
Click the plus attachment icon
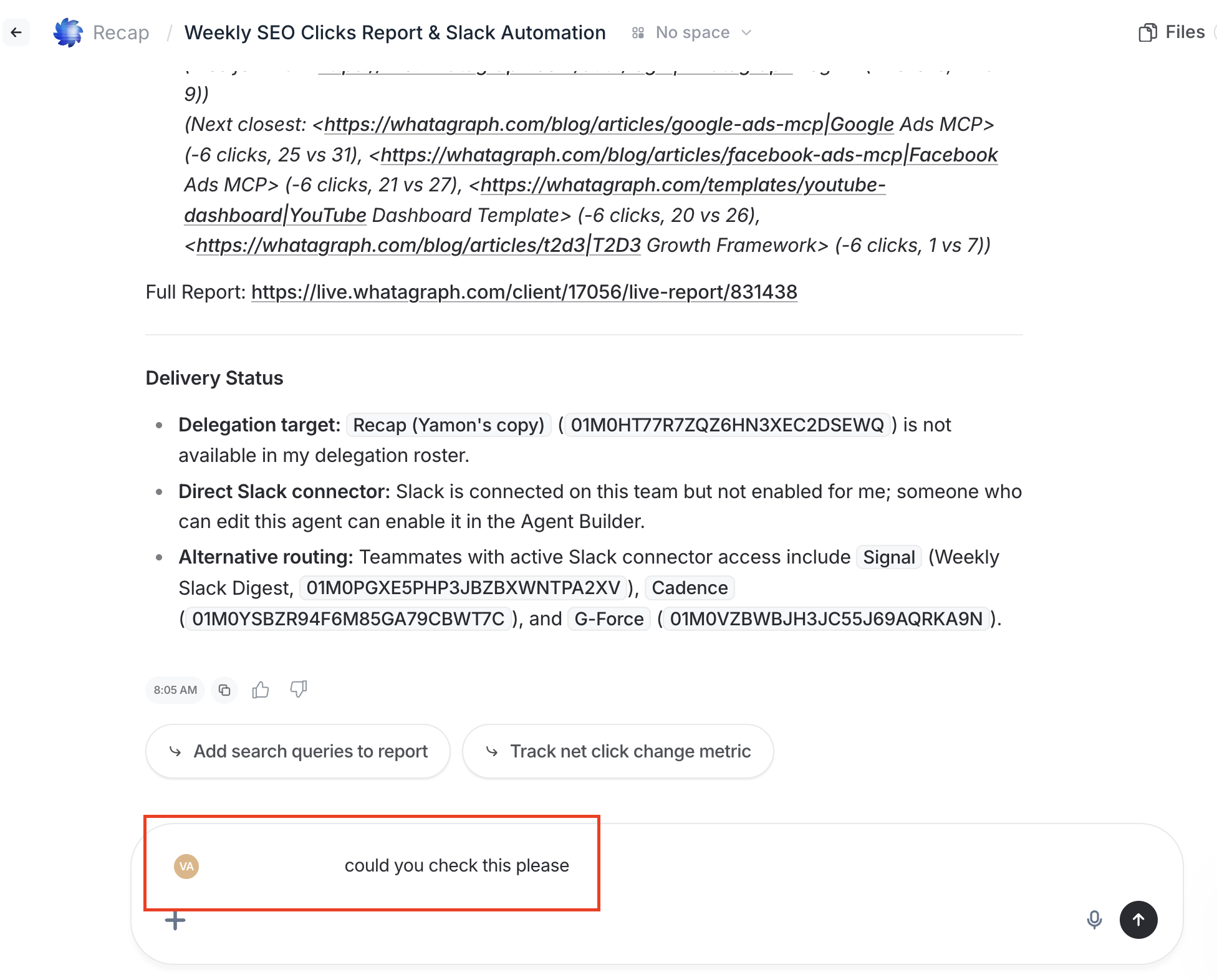(175, 920)
